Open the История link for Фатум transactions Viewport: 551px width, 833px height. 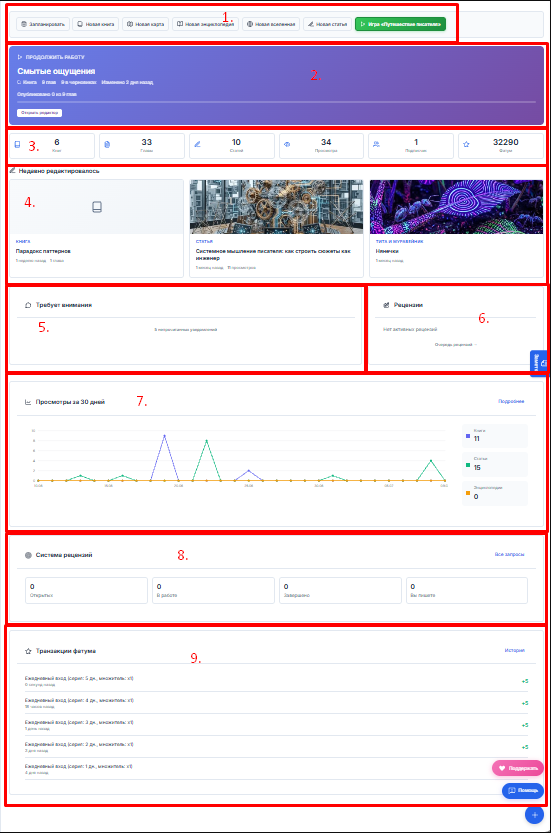click(514, 651)
